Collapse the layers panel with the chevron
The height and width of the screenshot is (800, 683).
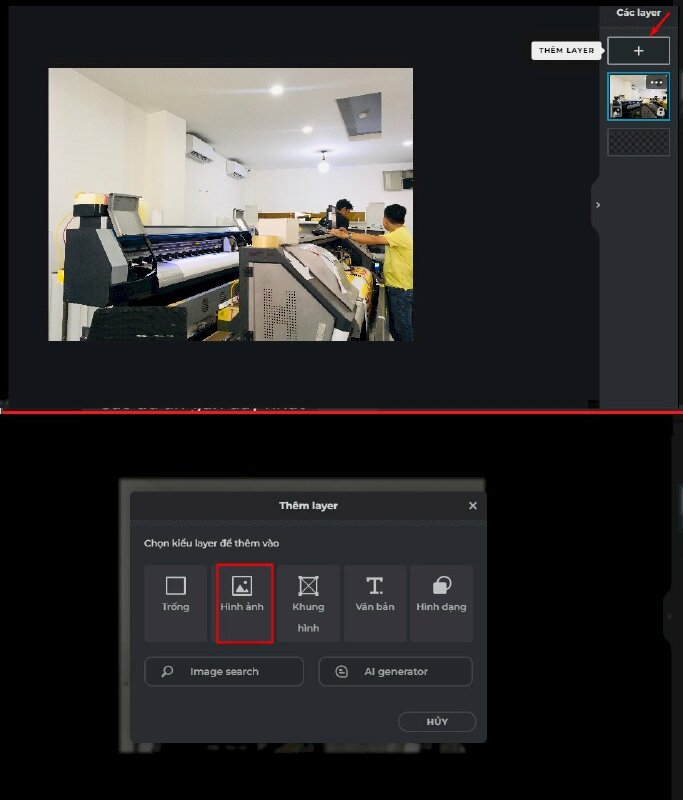click(x=597, y=205)
